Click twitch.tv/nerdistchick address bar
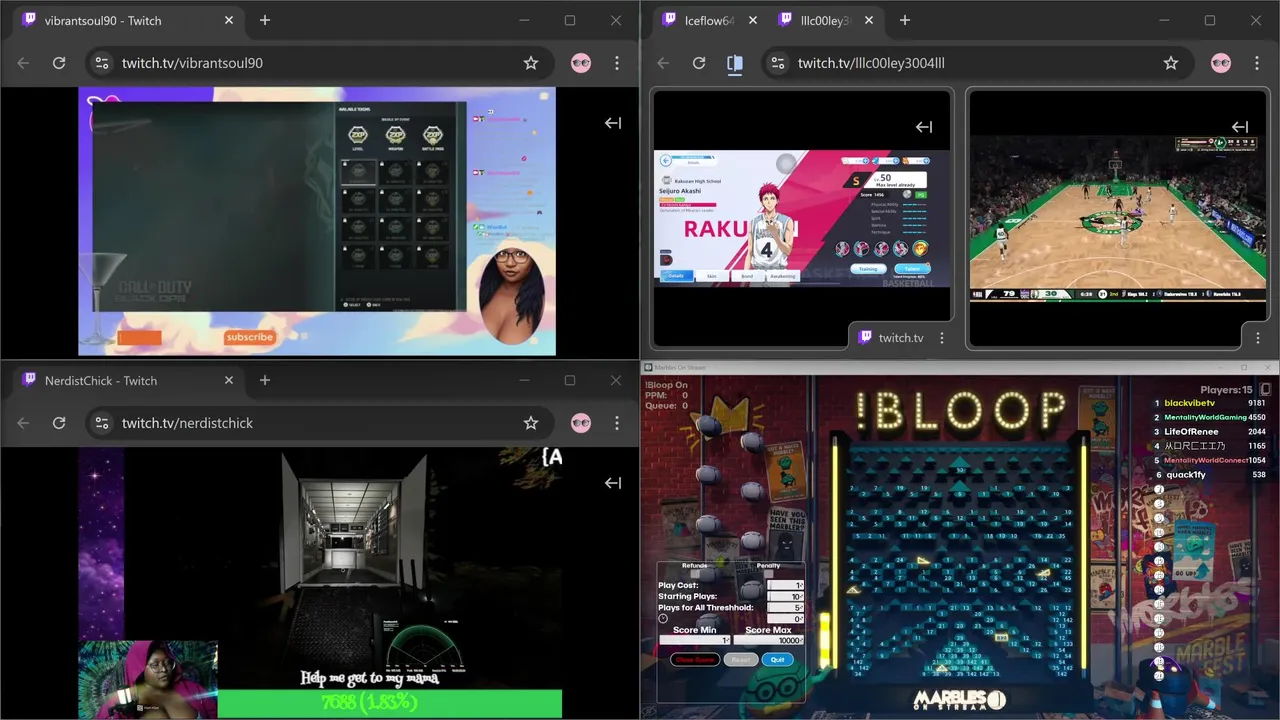The image size is (1280, 720). 187,423
